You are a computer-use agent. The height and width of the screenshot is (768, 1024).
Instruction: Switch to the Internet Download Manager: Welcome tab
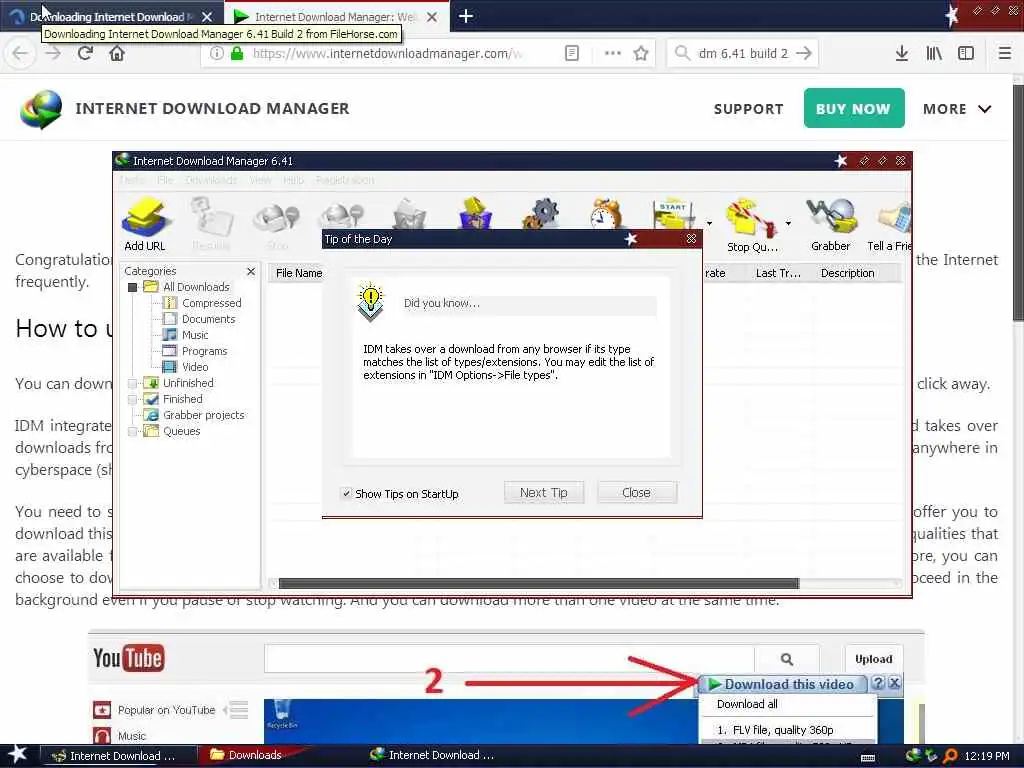[x=334, y=17]
